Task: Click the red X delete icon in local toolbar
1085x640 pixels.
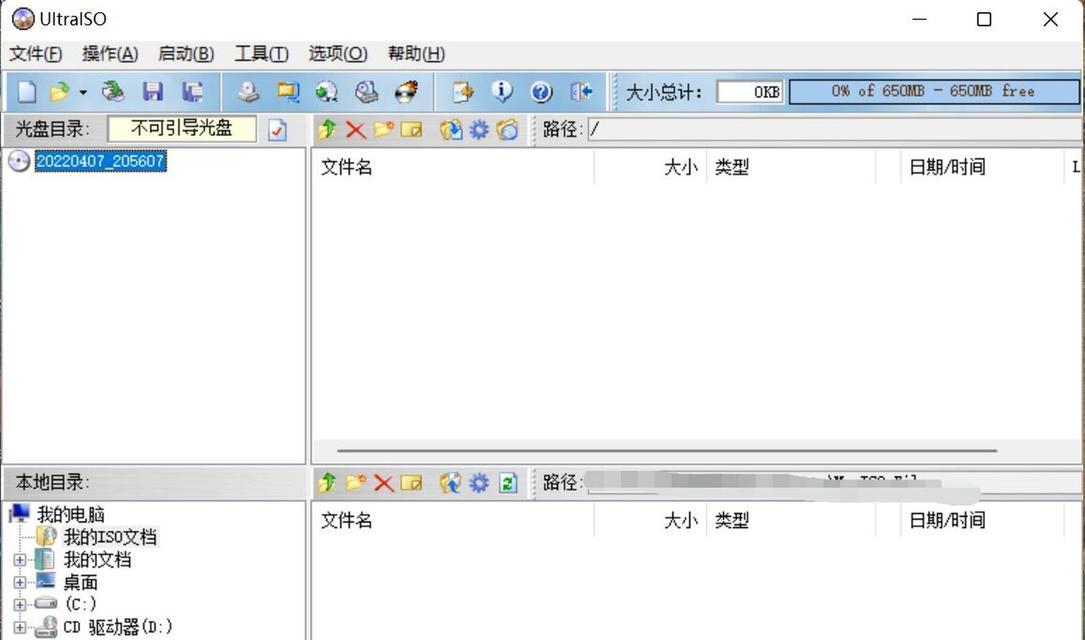Action: [383, 482]
